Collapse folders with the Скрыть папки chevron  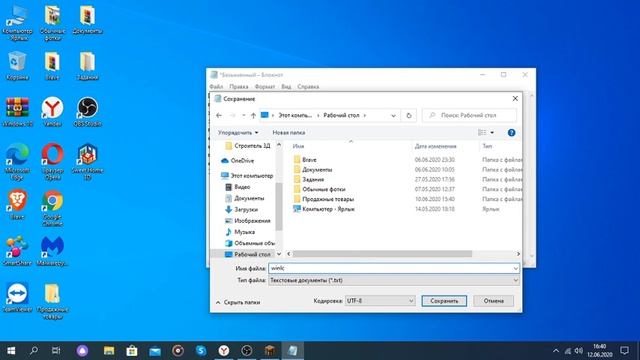click(218, 302)
